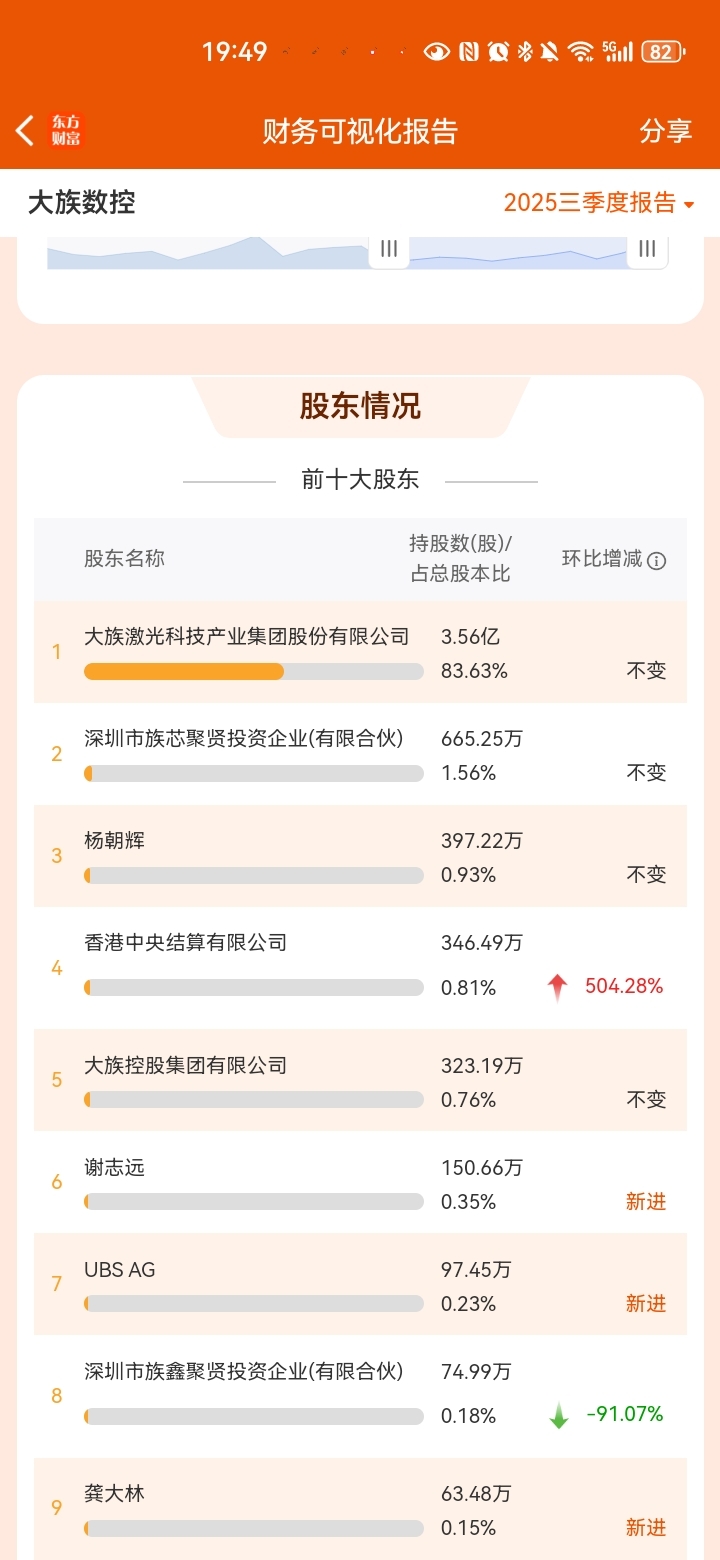Open the 2025三季度报告 period dropdown
Viewport: 720px width, 1560px height.
point(599,203)
